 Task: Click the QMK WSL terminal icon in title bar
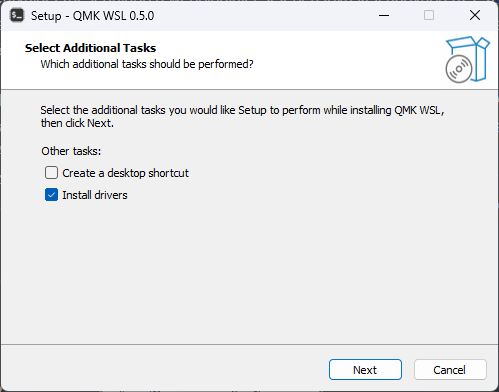point(17,16)
